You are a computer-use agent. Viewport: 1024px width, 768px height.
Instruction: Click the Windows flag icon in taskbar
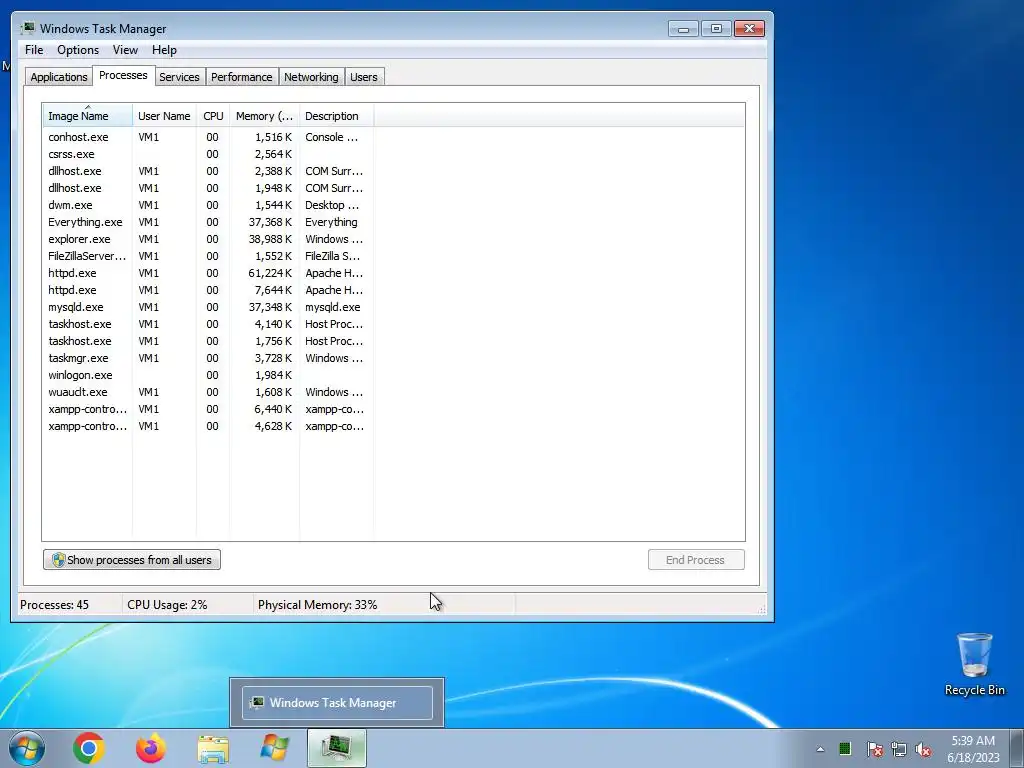pyautogui.click(x=274, y=748)
